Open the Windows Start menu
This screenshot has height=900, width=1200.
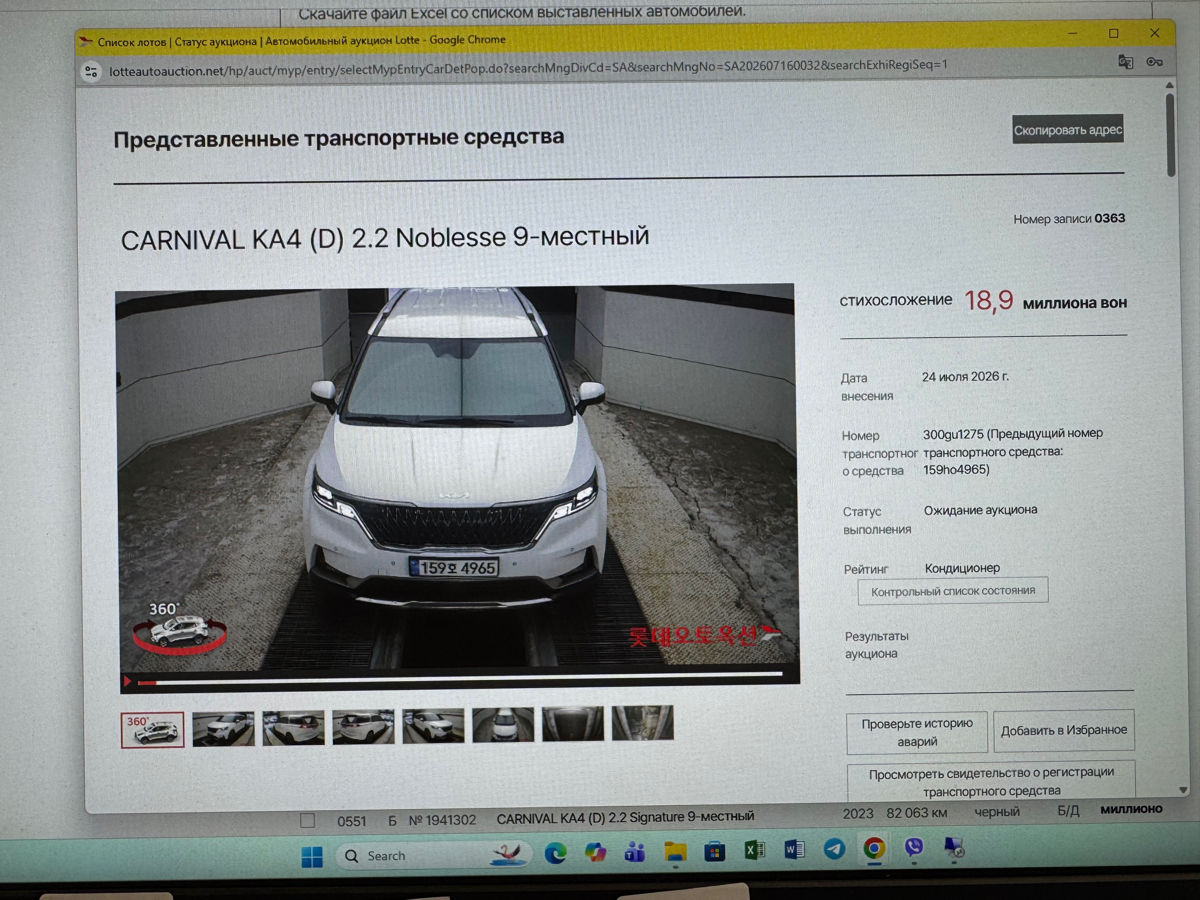[312, 855]
